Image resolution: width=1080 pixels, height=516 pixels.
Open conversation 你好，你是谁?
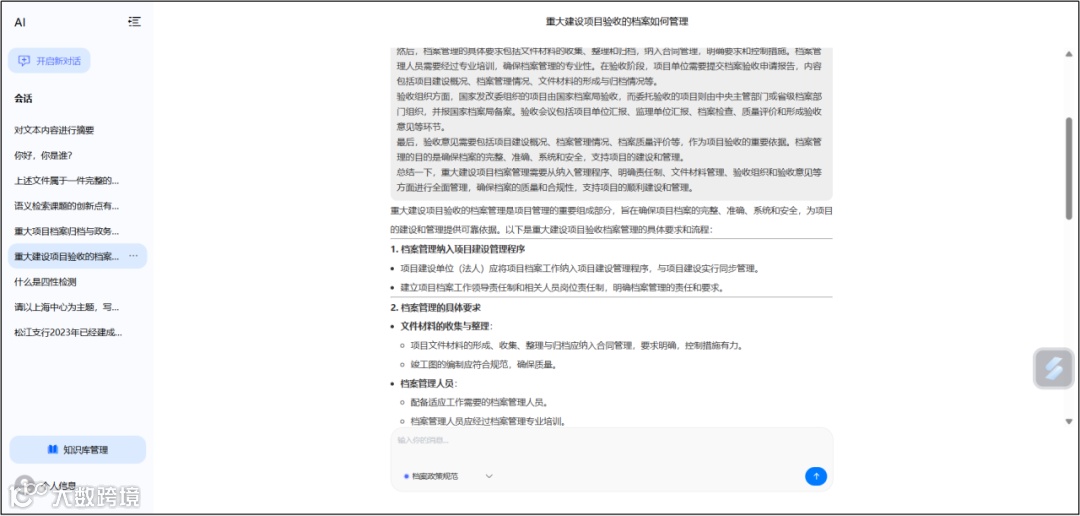[x=43, y=156]
